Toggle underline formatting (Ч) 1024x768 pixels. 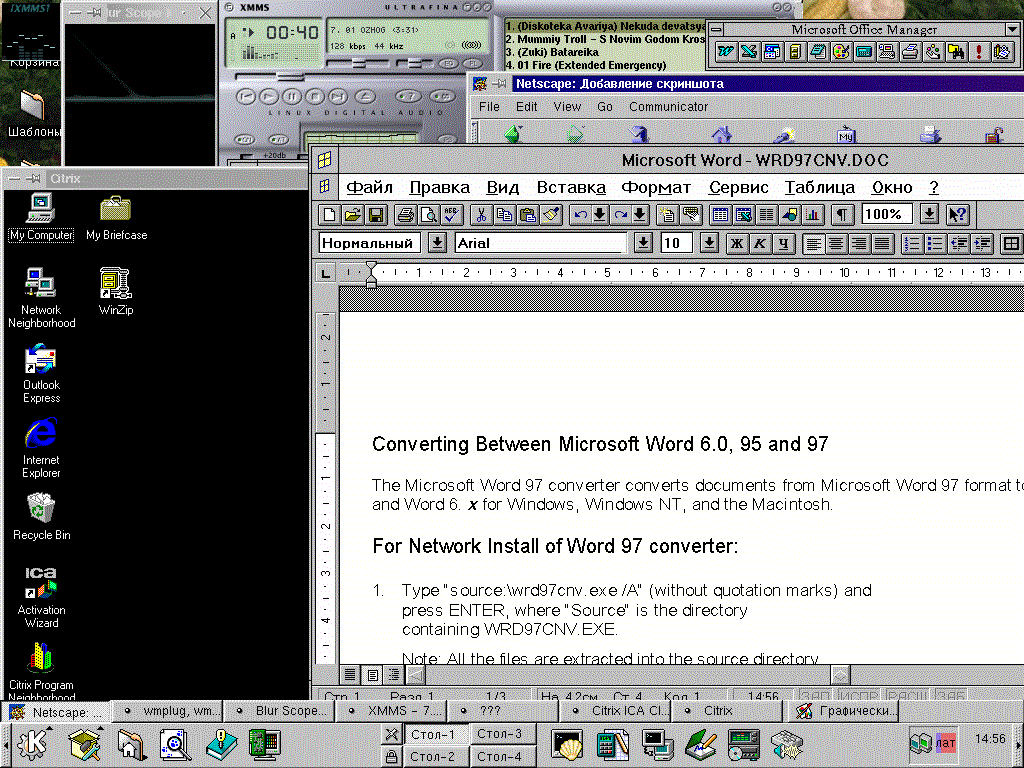(784, 244)
